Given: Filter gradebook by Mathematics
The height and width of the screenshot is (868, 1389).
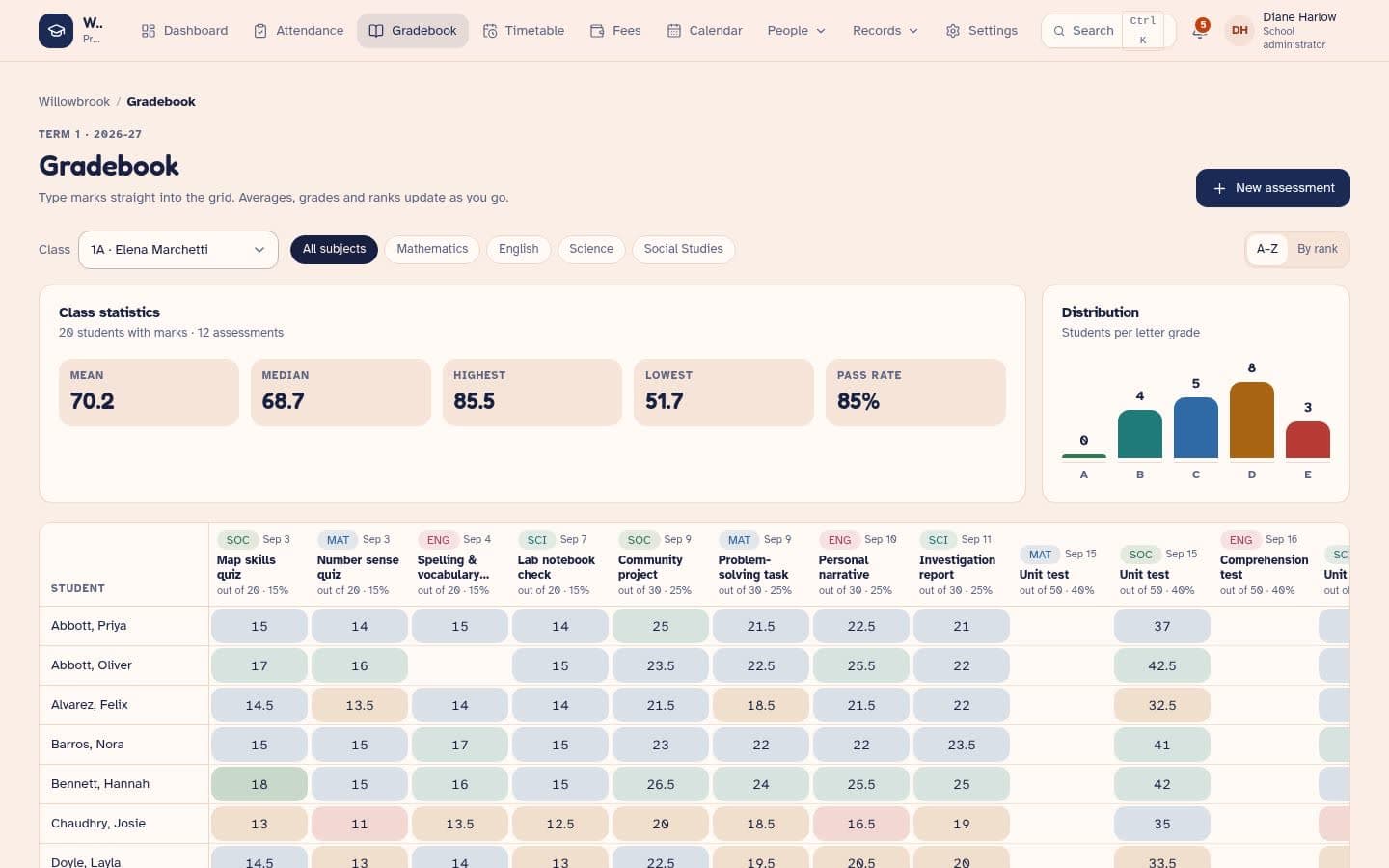Looking at the screenshot, I should point(432,249).
